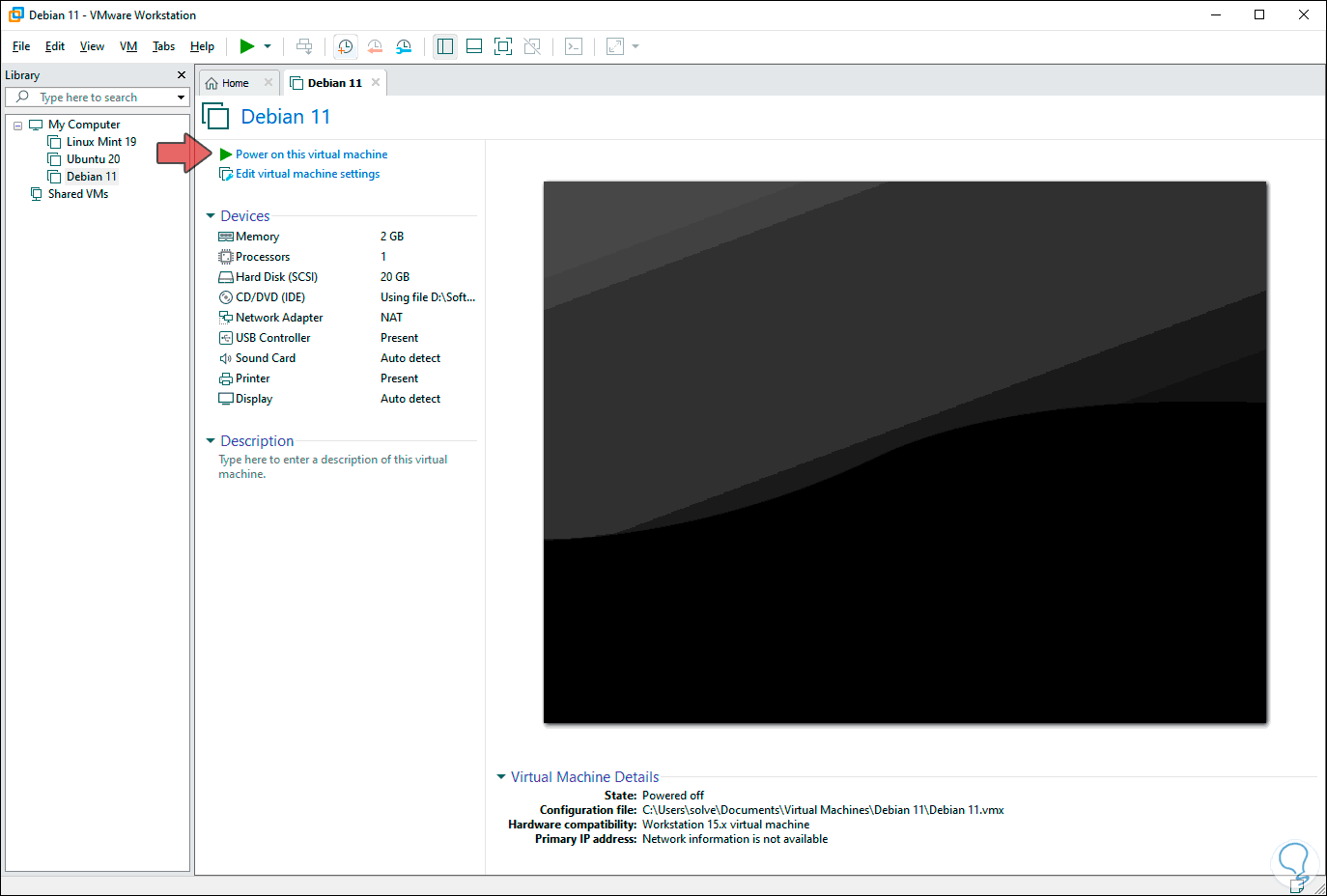Collapse the Description section
Viewport: 1327px width, 896px height.
[211, 441]
